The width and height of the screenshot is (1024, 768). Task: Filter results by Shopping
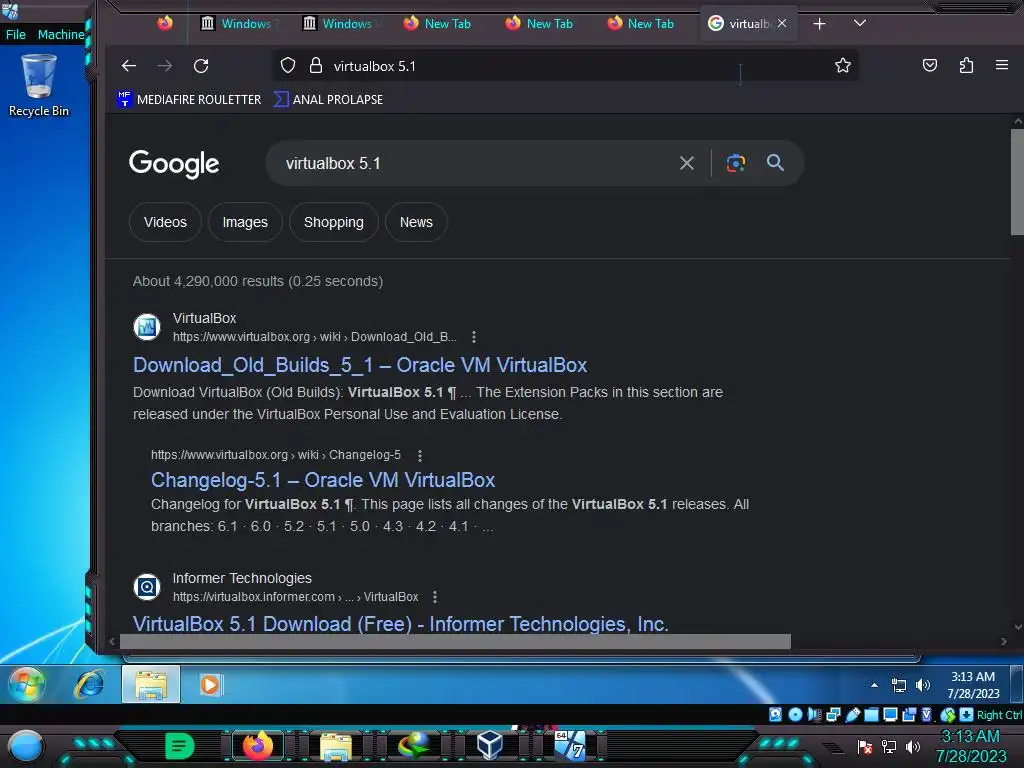click(334, 222)
